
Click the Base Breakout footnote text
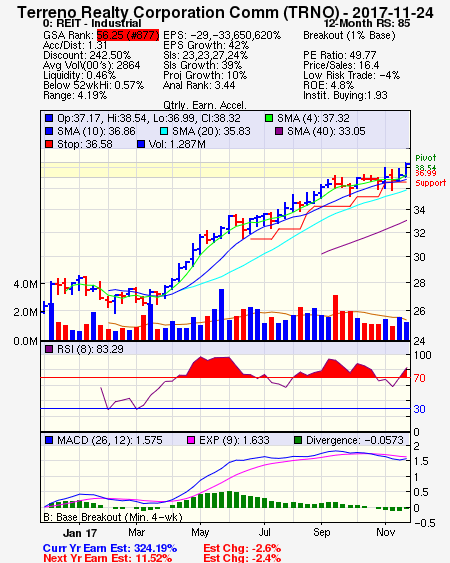(x=113, y=517)
